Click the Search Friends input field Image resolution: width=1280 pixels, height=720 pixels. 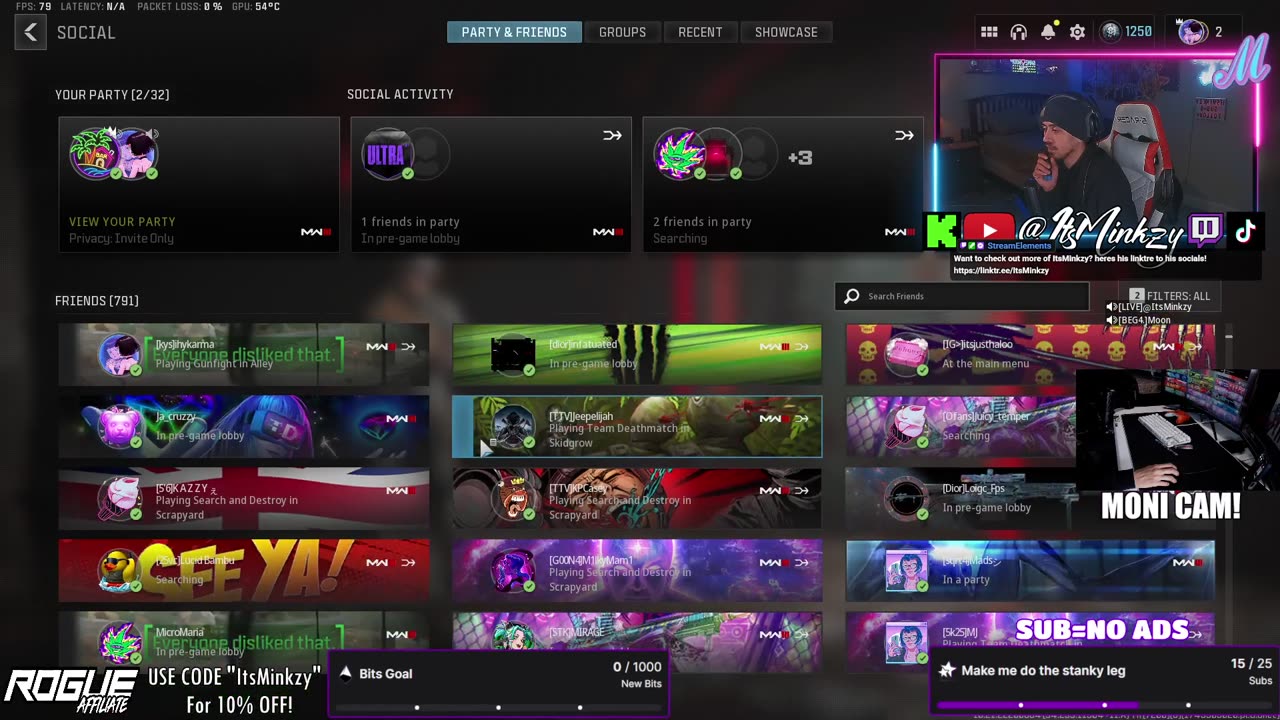click(962, 296)
